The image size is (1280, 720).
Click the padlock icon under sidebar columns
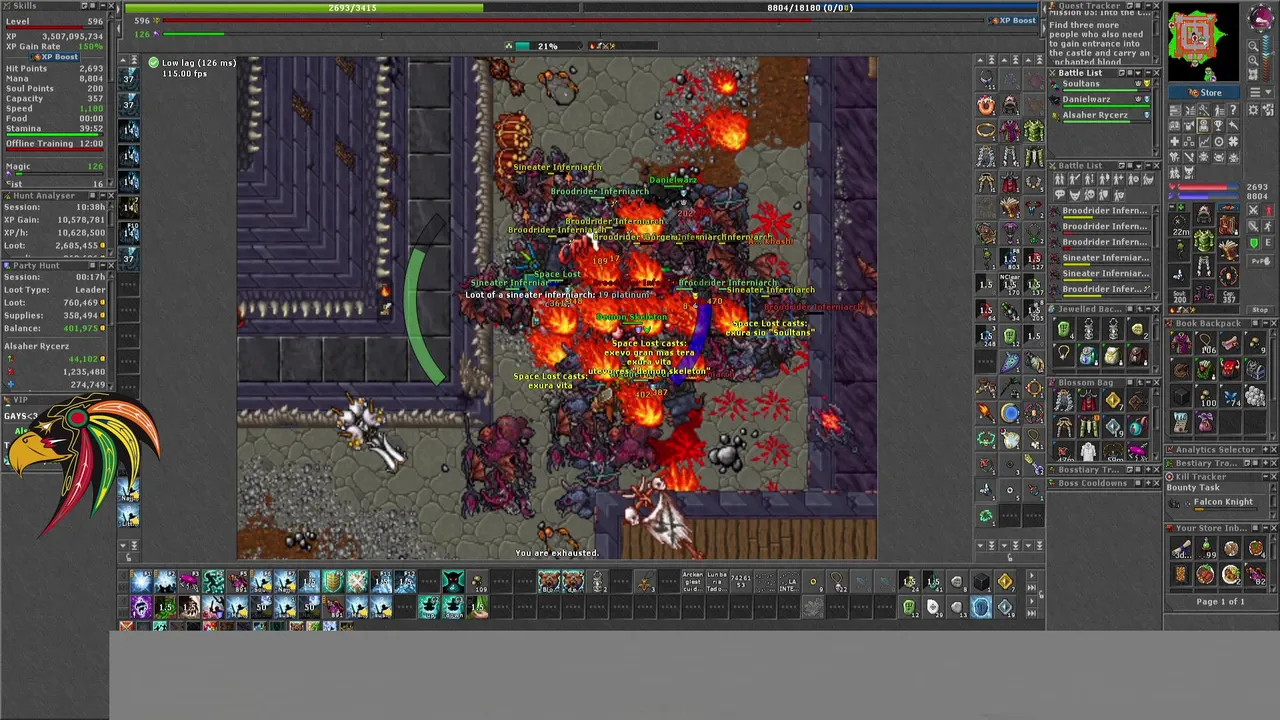(1010, 557)
